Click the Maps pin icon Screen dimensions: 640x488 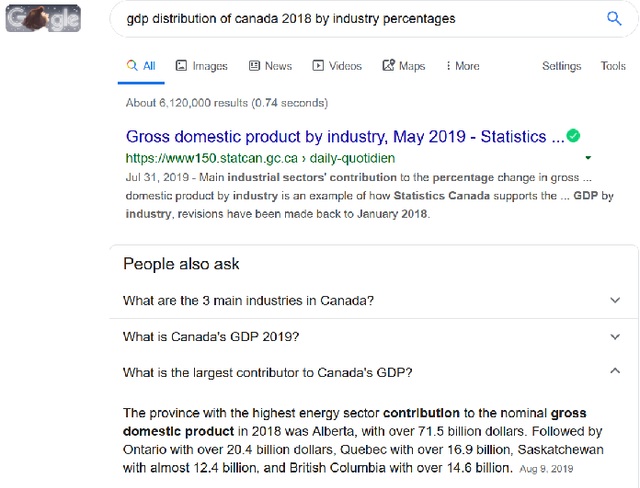tap(389, 65)
